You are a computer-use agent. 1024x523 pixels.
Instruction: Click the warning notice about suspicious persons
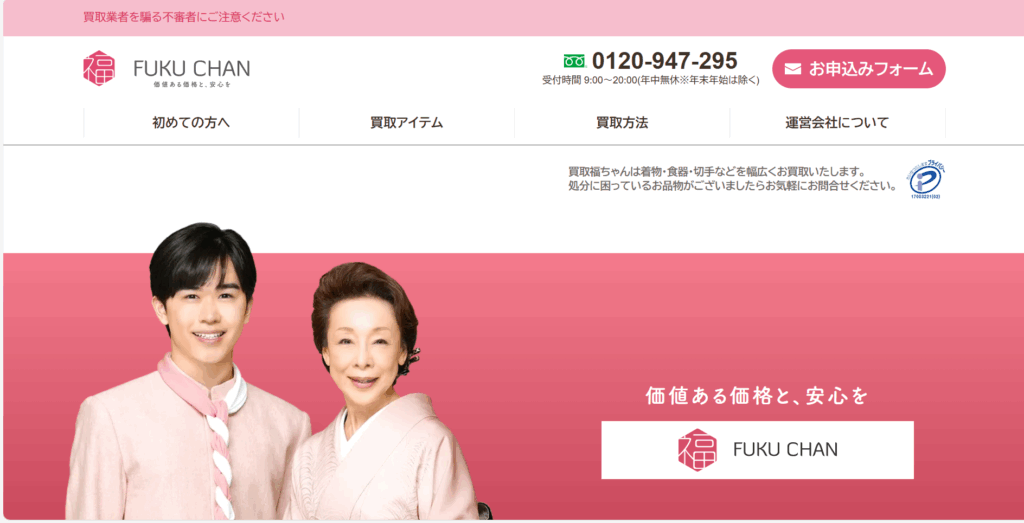tap(184, 17)
